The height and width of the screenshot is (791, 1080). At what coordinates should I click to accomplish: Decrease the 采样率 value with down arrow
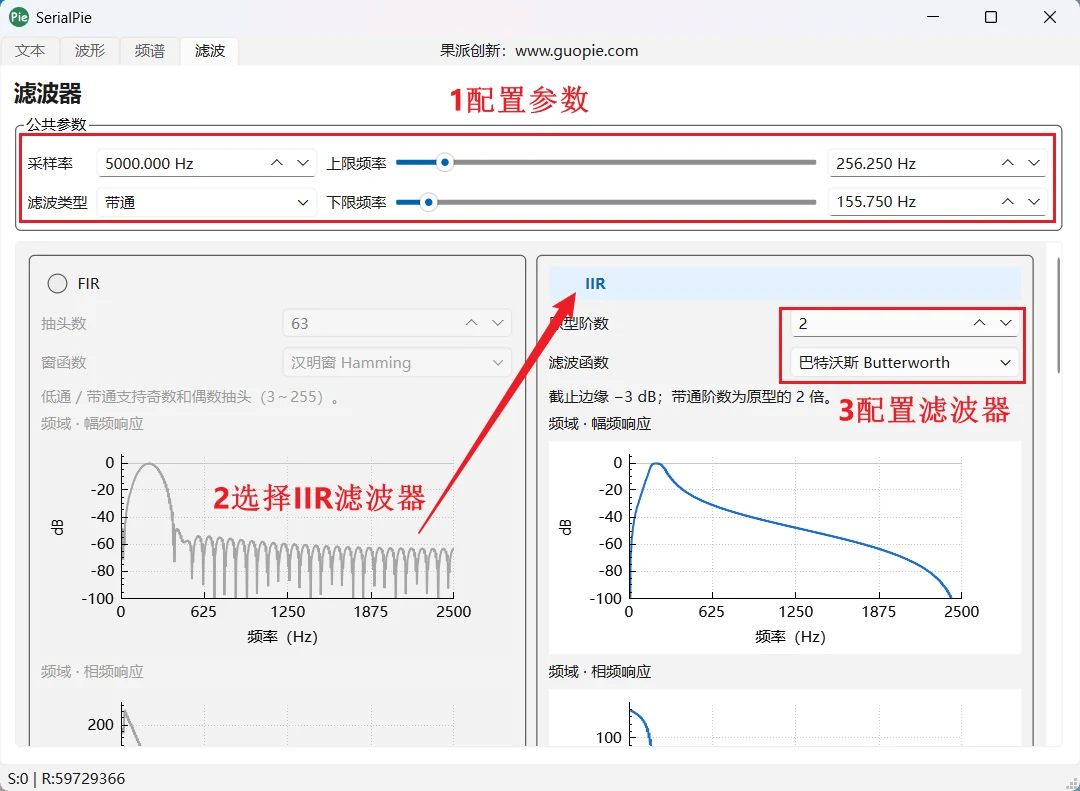point(303,163)
